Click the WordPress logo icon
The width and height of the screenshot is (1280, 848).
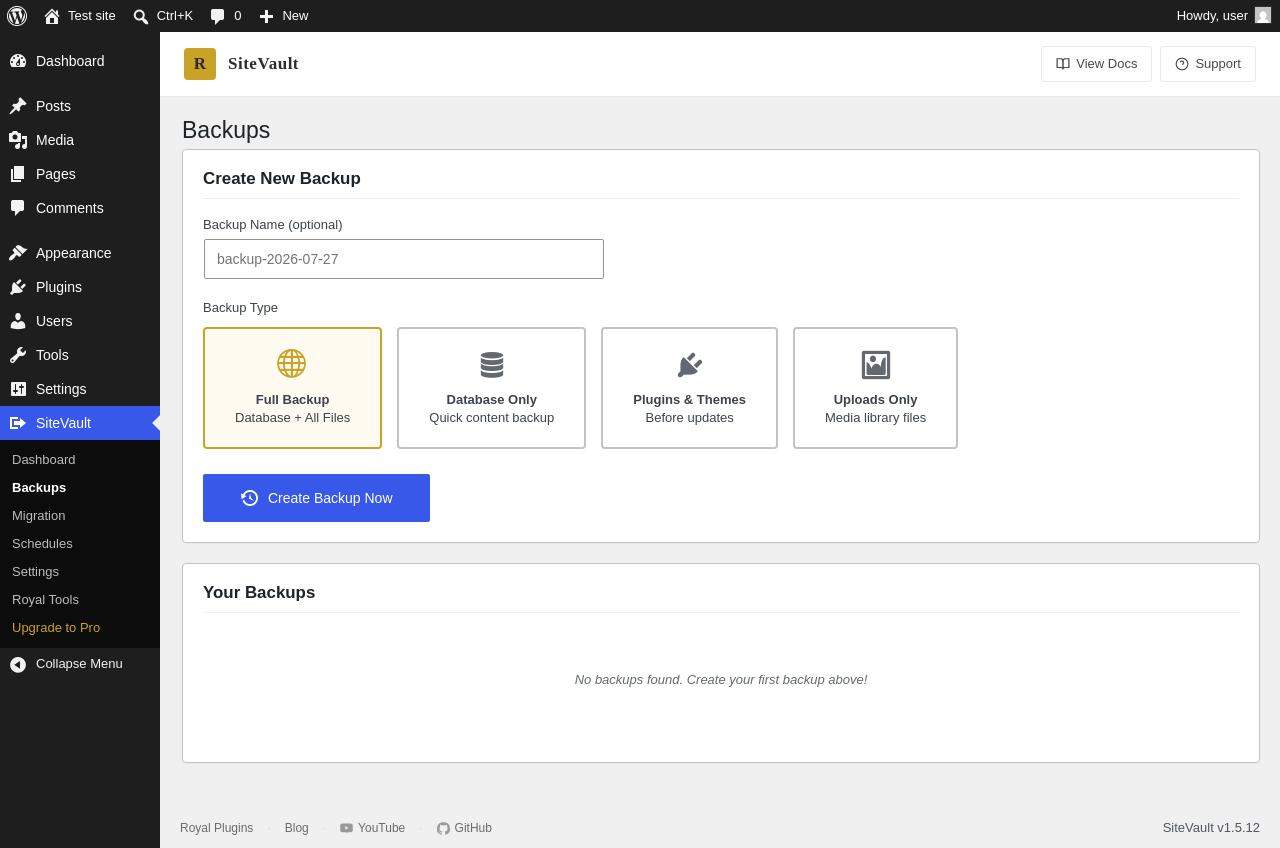pyautogui.click(x=17, y=16)
